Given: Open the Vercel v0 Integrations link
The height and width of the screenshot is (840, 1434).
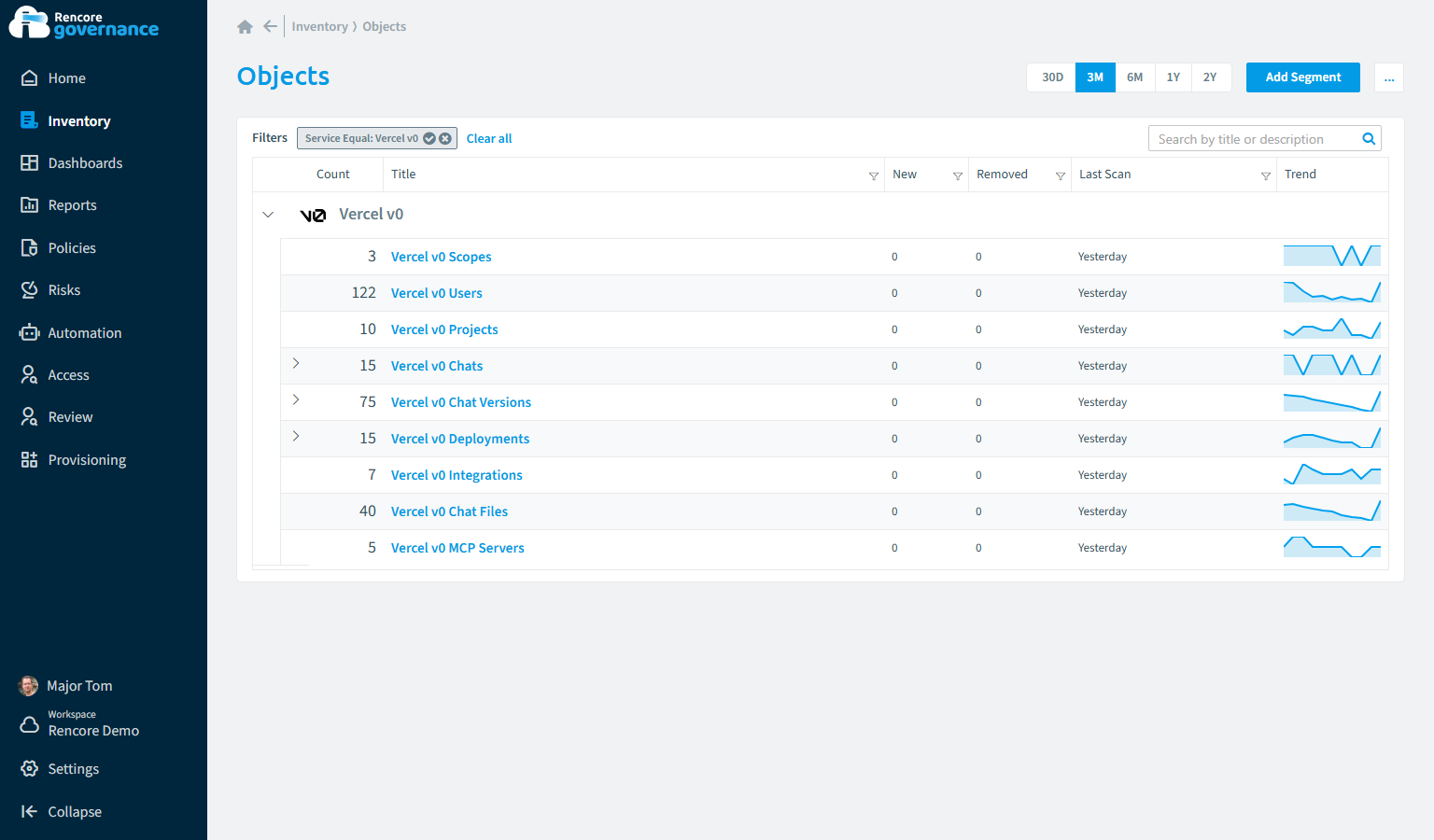Looking at the screenshot, I should pyautogui.click(x=457, y=475).
